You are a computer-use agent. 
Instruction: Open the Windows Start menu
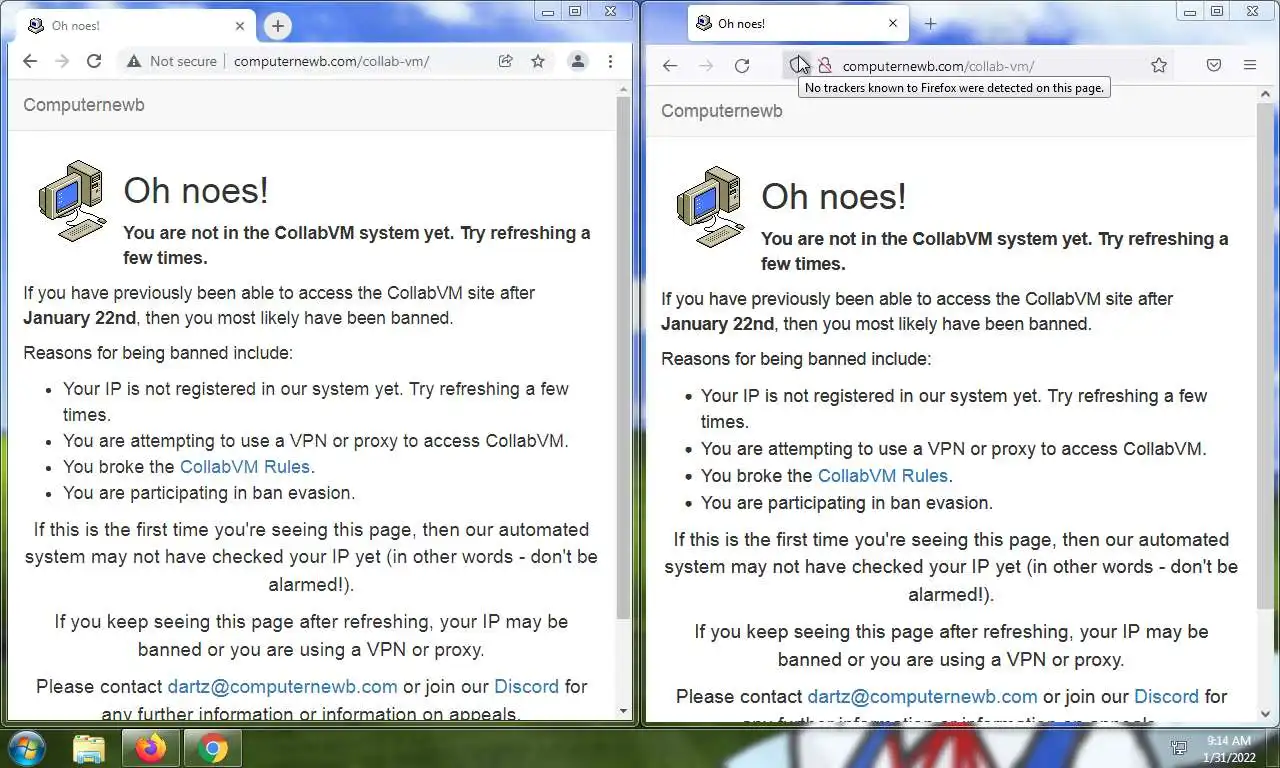pyautogui.click(x=27, y=747)
